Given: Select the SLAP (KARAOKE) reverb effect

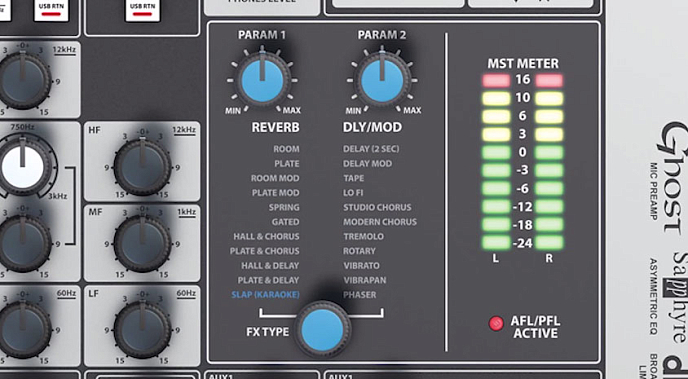Looking at the screenshot, I should [265, 294].
